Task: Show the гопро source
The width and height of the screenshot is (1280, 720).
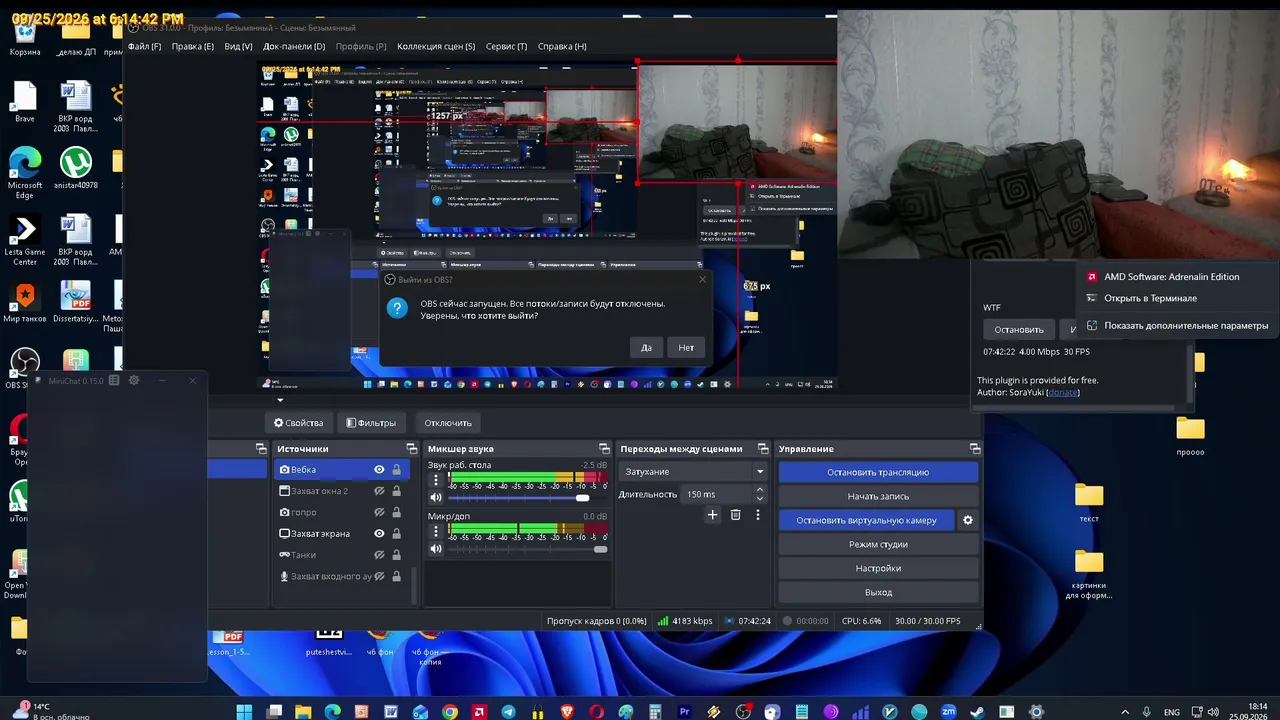Action: 379,512
